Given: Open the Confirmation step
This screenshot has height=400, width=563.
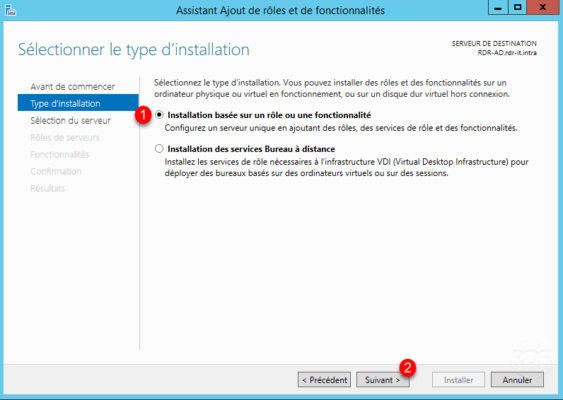Looking at the screenshot, I should (56, 171).
